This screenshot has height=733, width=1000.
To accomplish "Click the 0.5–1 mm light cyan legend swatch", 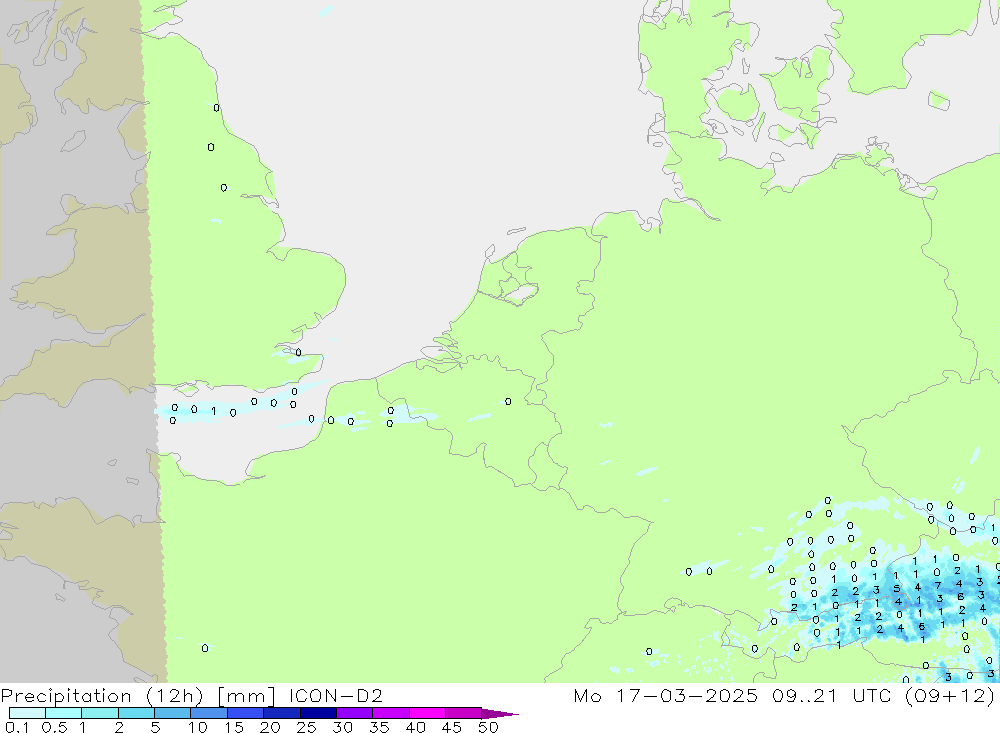I will click(63, 713).
